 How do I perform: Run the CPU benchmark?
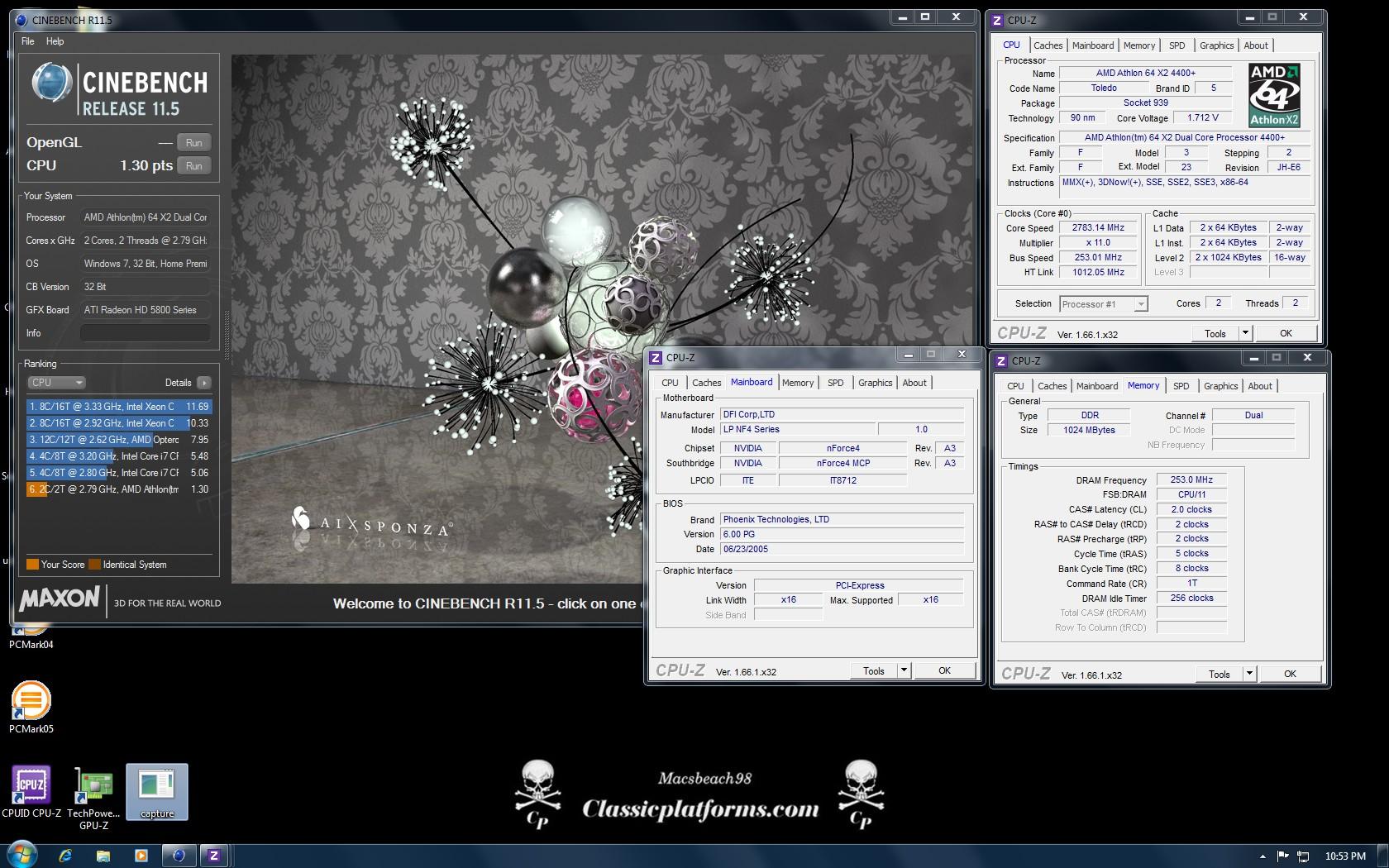(194, 165)
